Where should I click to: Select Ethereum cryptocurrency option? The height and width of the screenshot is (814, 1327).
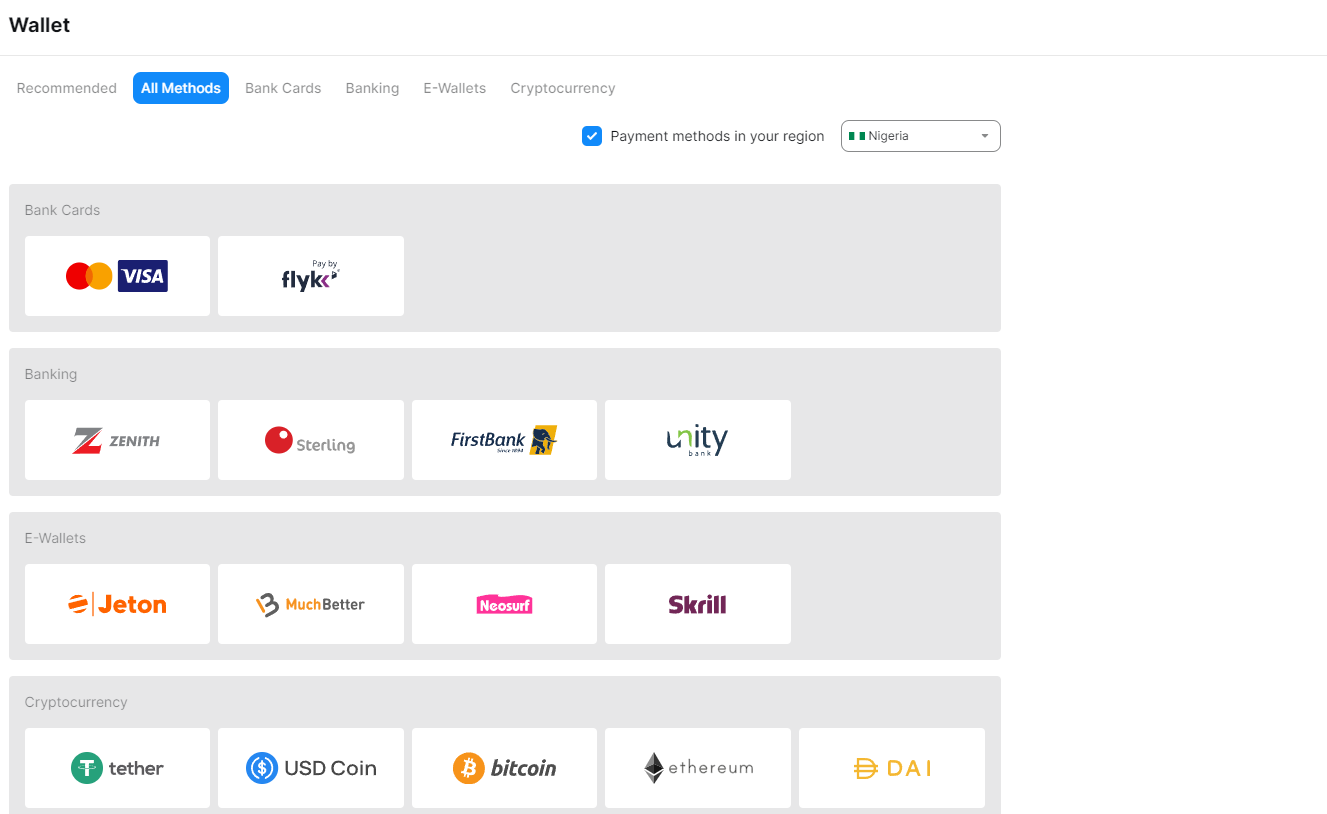[697, 768]
